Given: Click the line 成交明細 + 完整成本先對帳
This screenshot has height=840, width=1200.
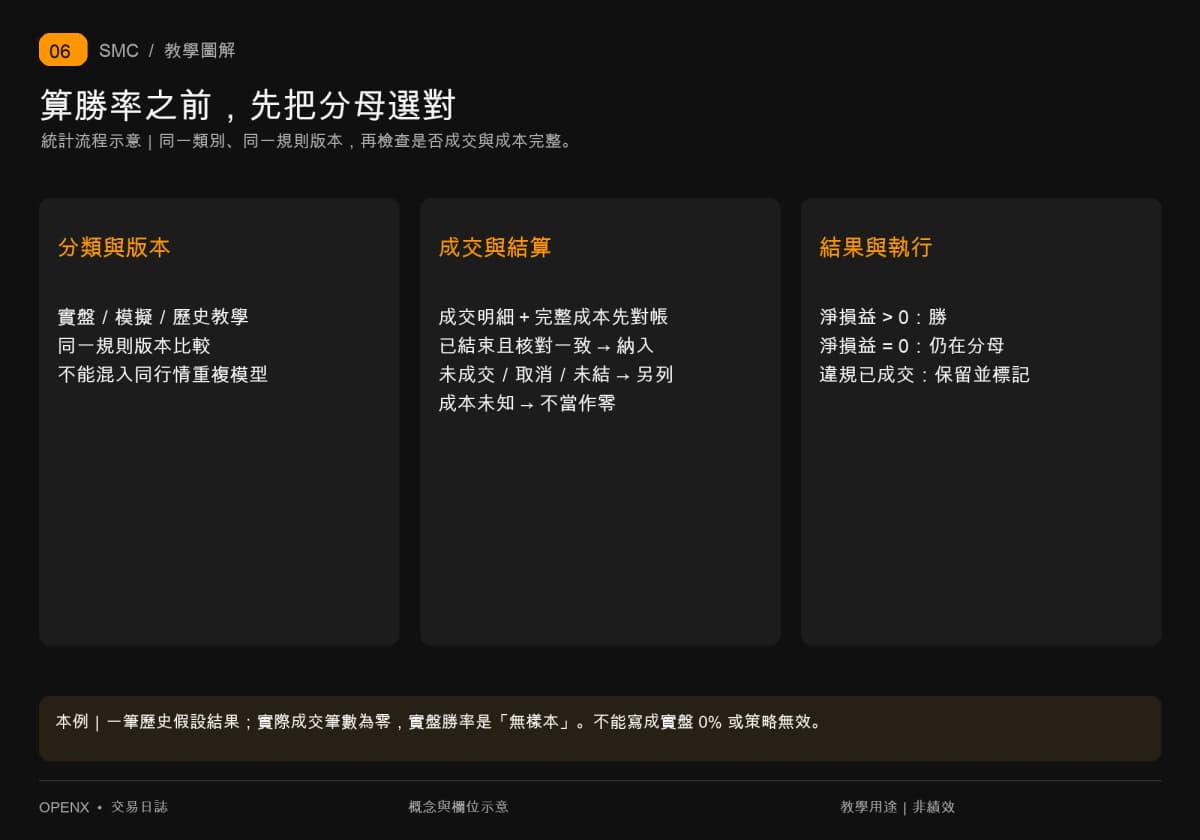Looking at the screenshot, I should tap(553, 317).
